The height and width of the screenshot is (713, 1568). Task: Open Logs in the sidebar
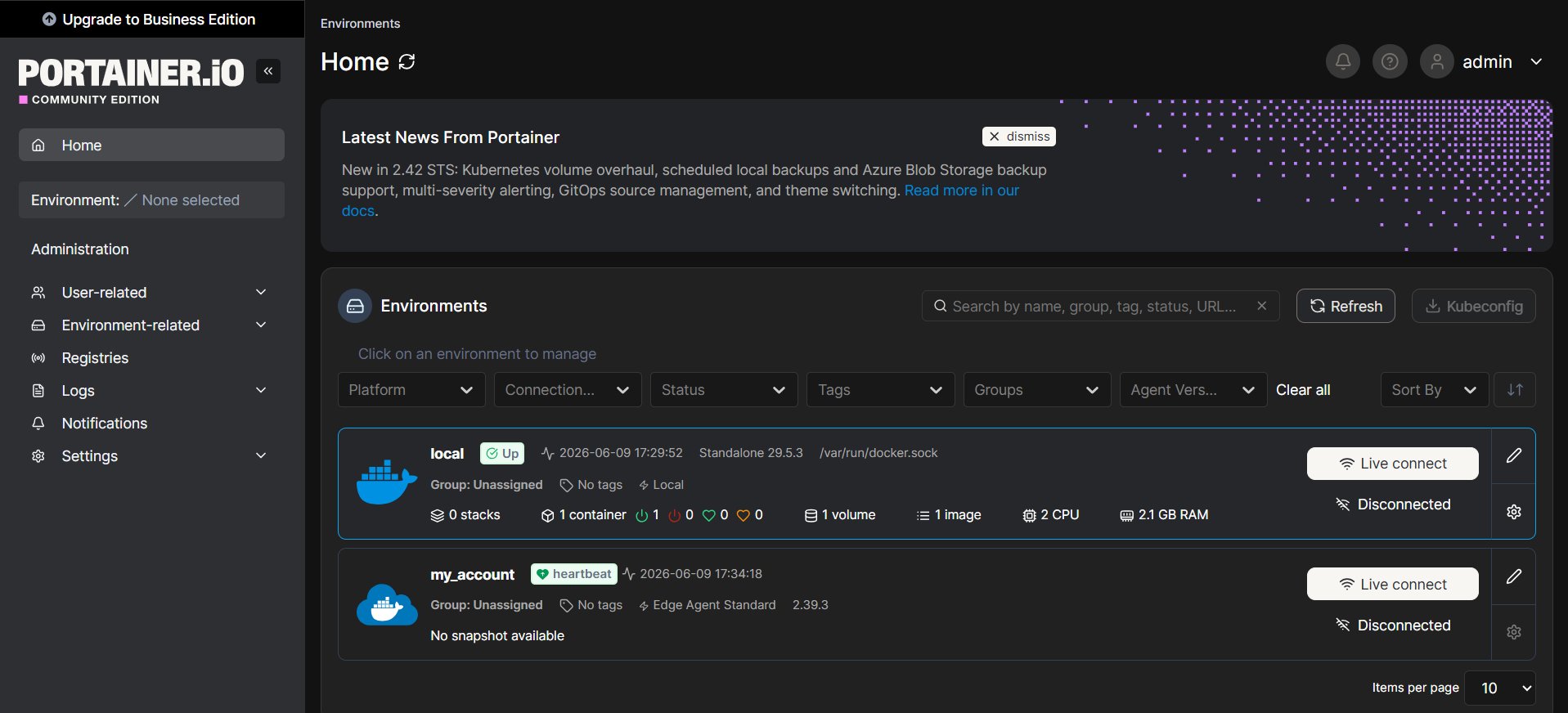[151, 391]
